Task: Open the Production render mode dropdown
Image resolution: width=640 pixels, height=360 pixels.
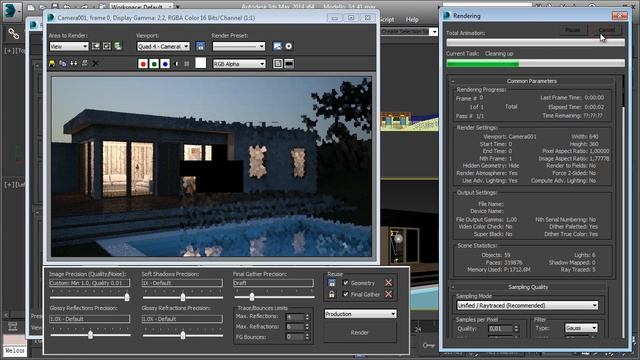Action: (360, 314)
